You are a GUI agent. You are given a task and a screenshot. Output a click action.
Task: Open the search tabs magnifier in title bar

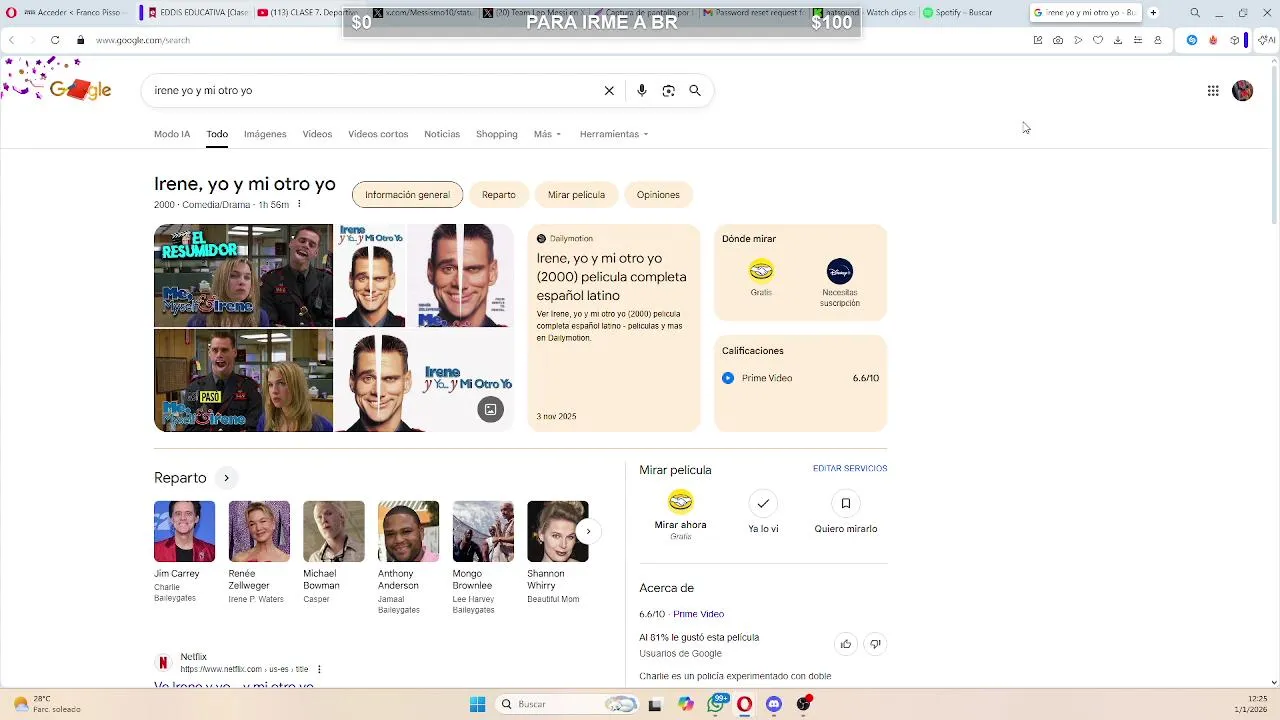1195,13
